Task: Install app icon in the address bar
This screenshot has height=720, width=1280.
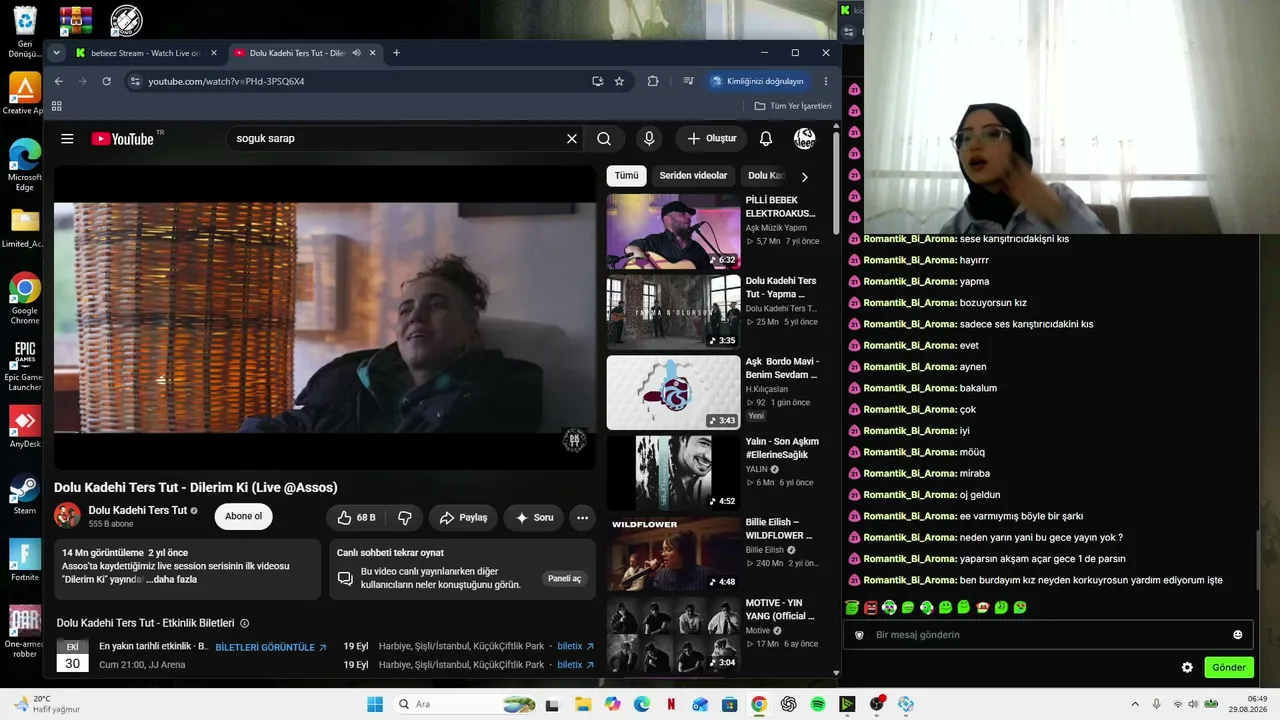Action: coord(597,81)
